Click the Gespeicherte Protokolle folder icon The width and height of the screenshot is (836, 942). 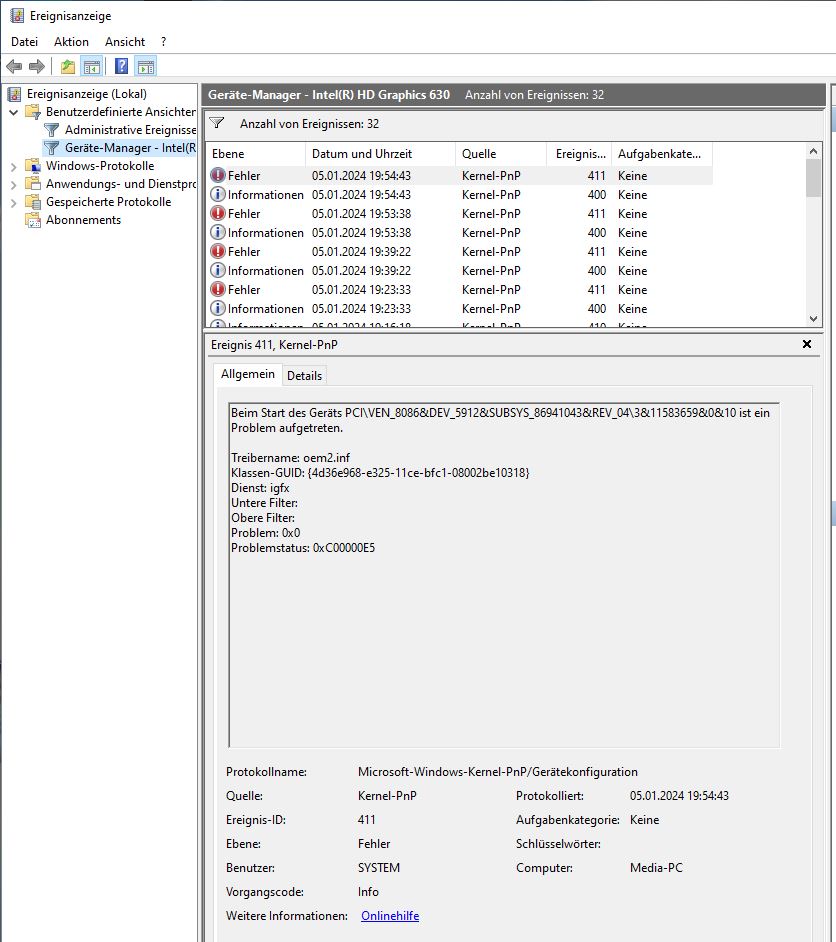pos(33,202)
